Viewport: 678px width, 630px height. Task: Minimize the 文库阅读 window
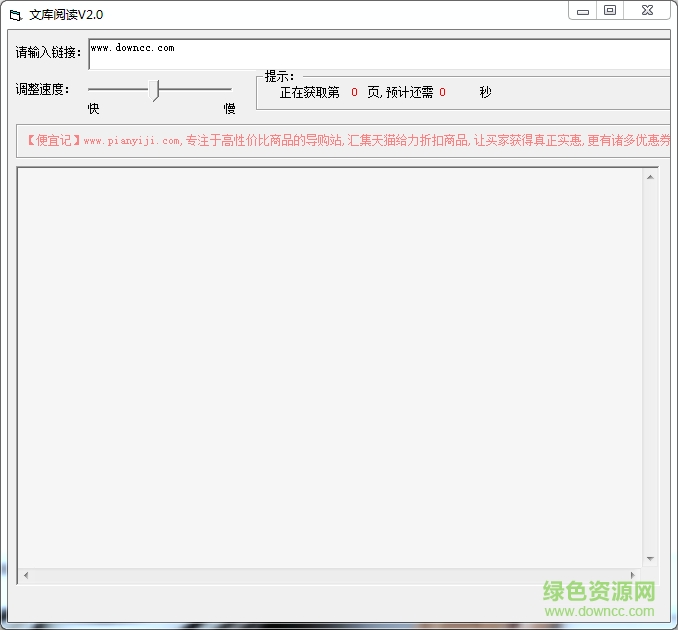click(x=583, y=11)
